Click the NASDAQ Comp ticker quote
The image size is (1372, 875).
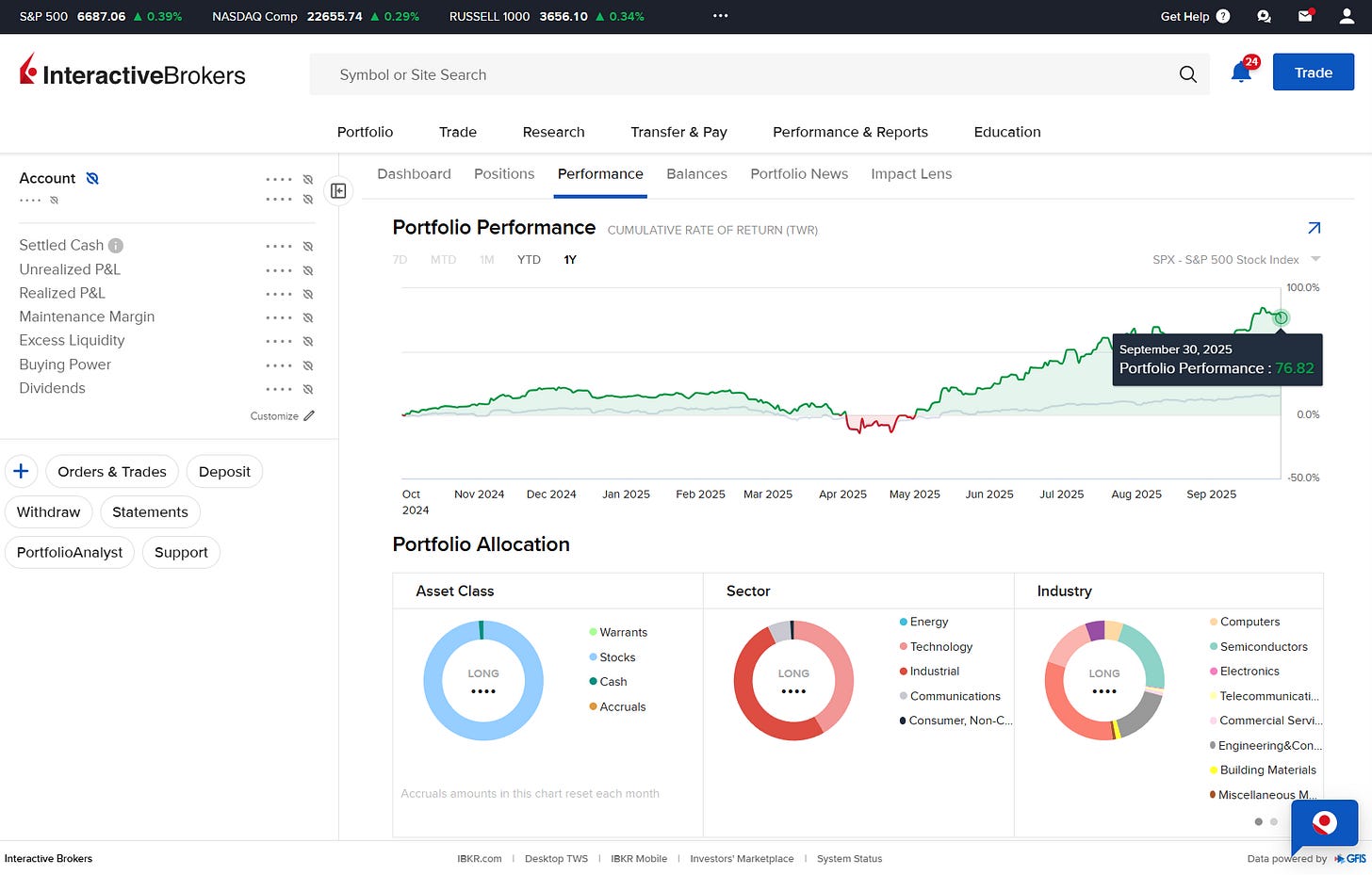pyautogui.click(x=316, y=16)
